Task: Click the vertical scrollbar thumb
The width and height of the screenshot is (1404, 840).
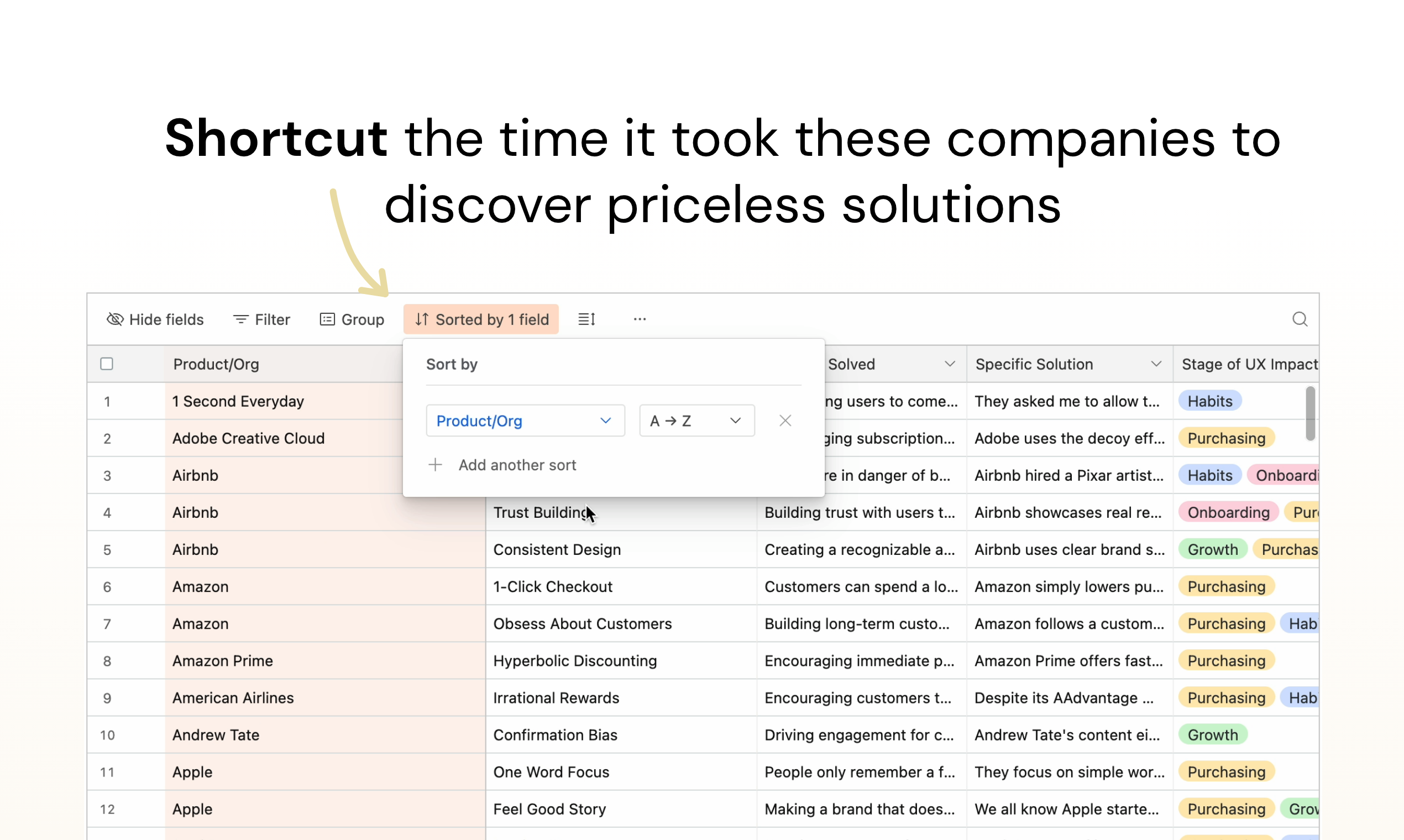Action: [x=1310, y=413]
